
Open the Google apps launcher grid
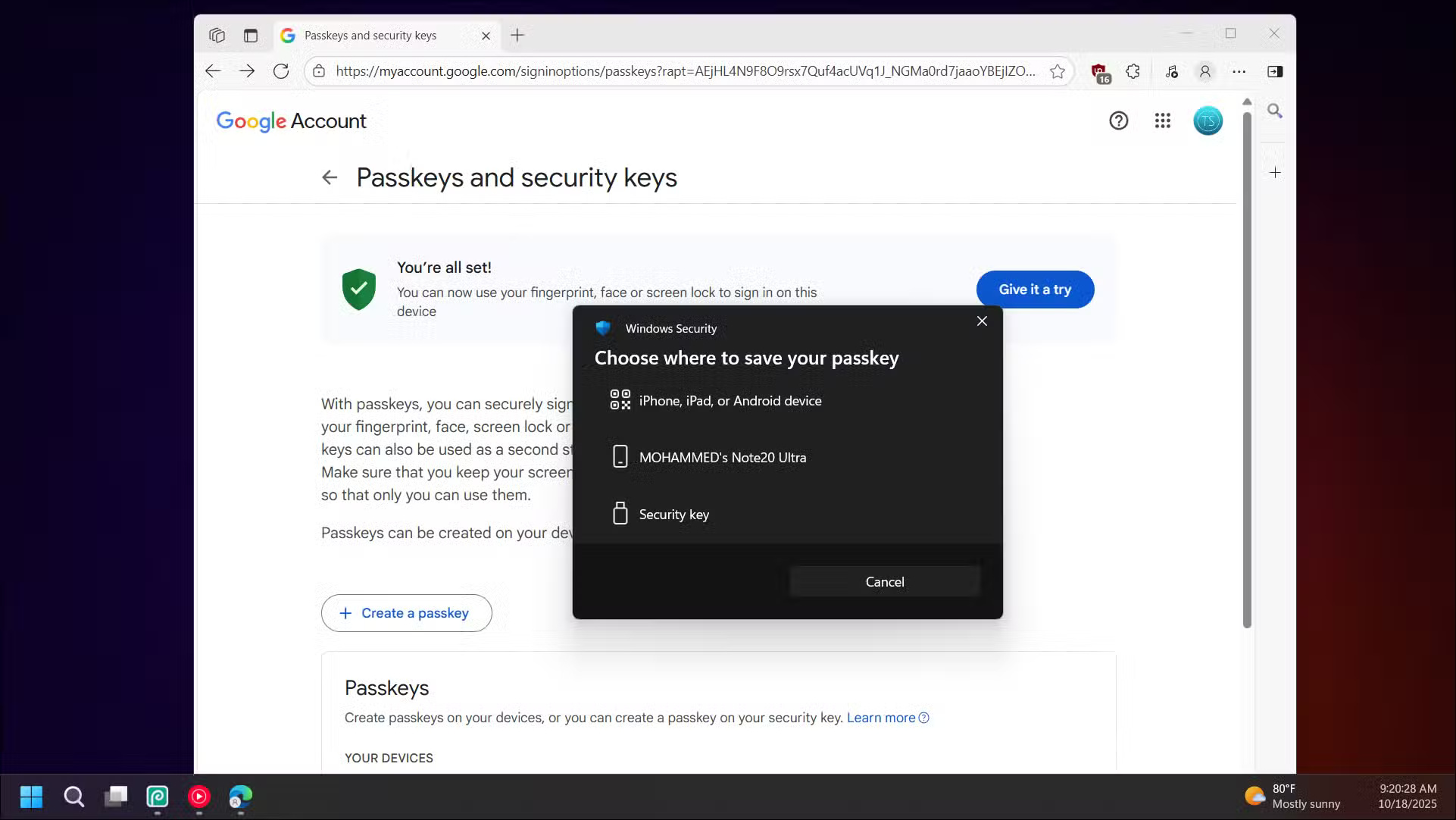1163,120
